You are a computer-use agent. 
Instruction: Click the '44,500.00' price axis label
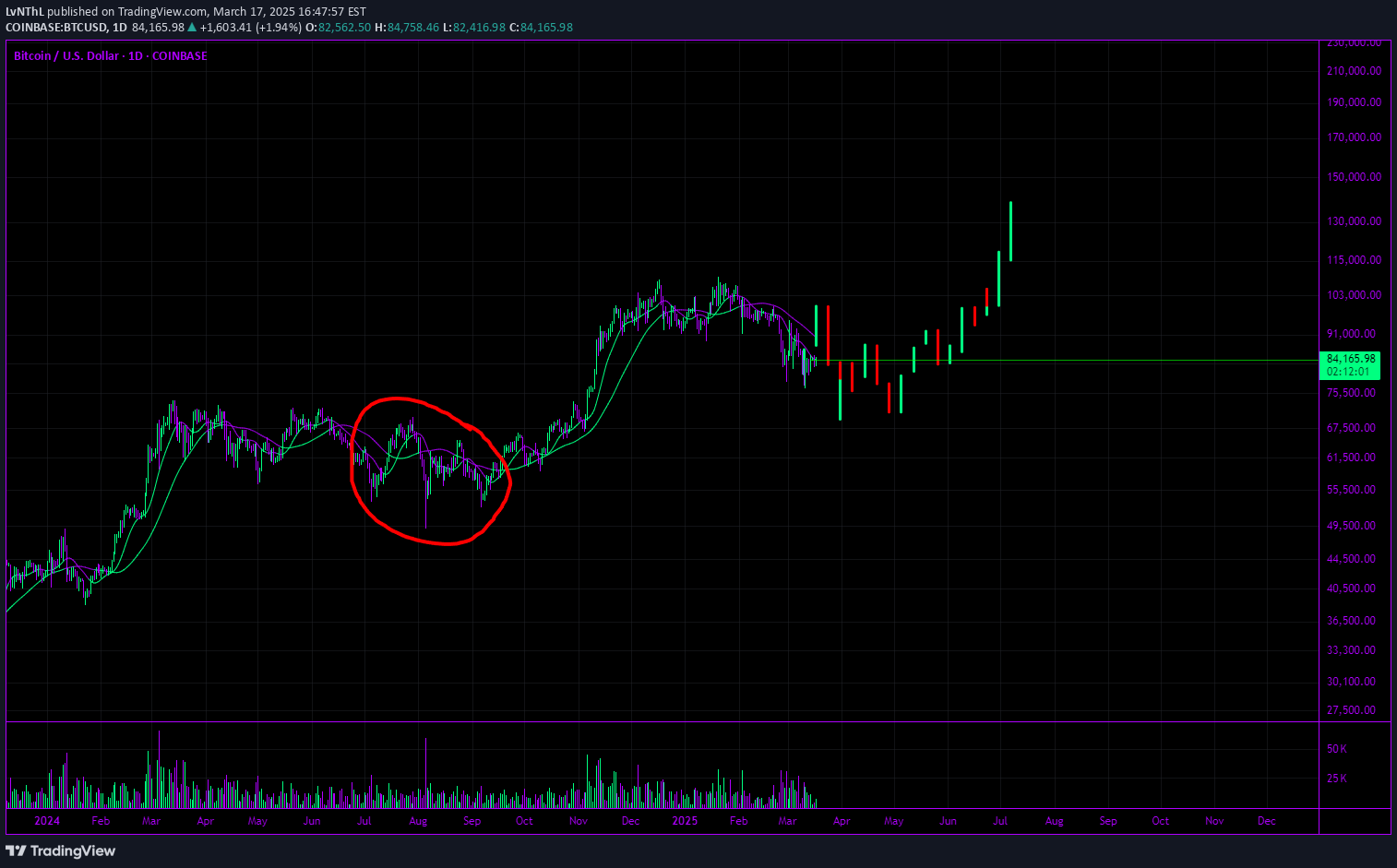(1351, 559)
